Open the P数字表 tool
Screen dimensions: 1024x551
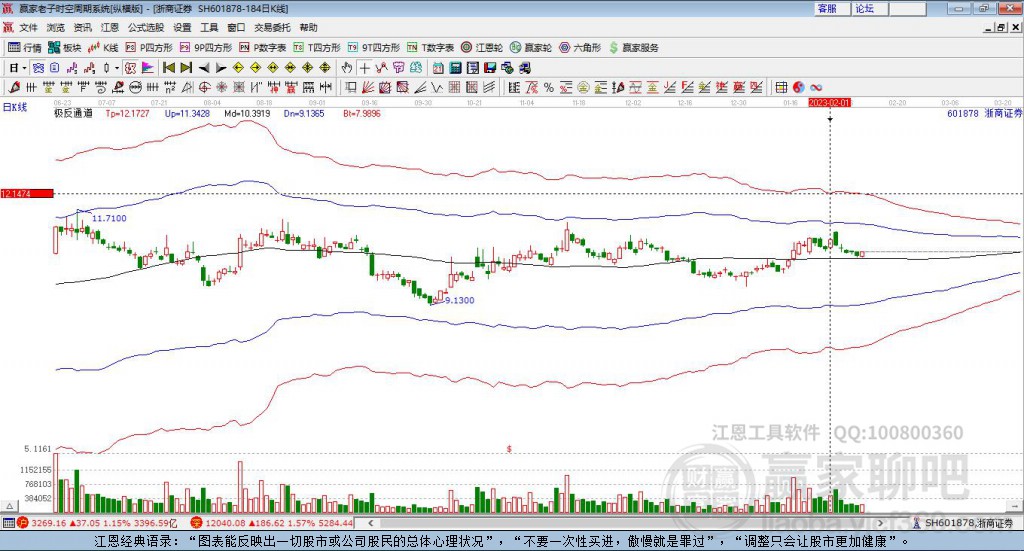tap(263, 48)
